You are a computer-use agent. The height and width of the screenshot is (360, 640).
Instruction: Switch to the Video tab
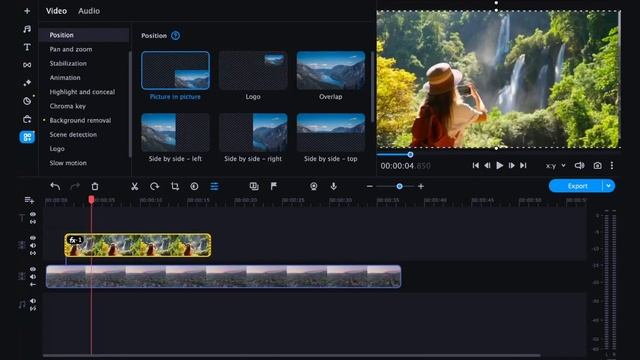point(56,11)
